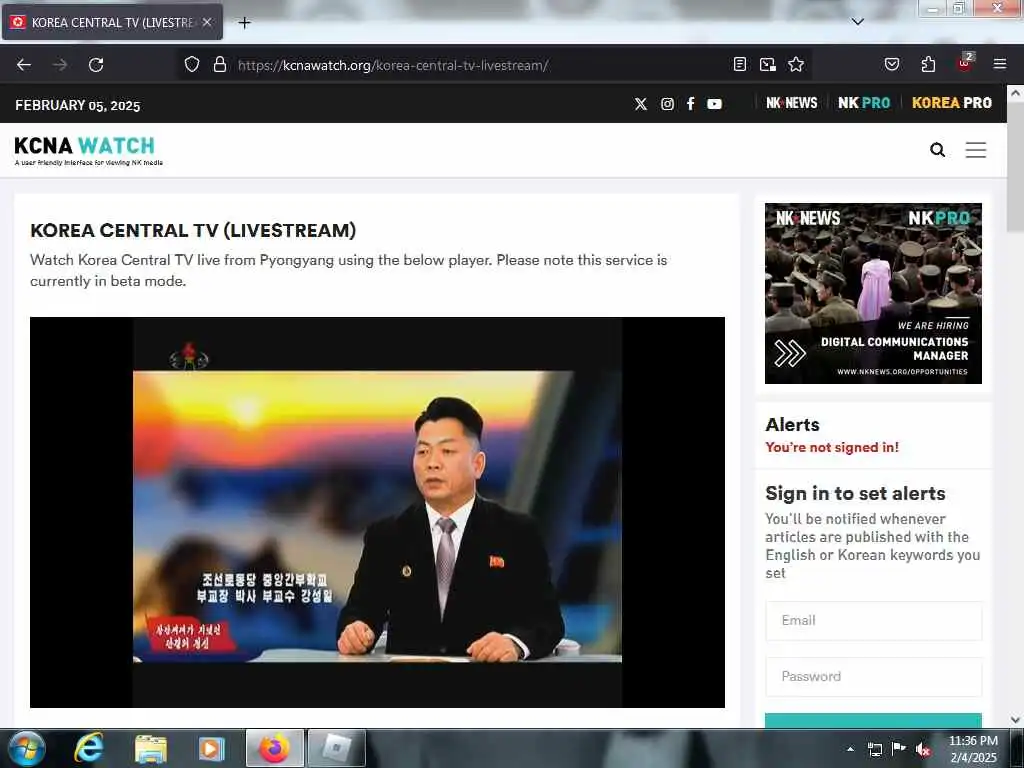Open Windows Explorer folder on taskbar
The image size is (1024, 768).
pos(151,748)
